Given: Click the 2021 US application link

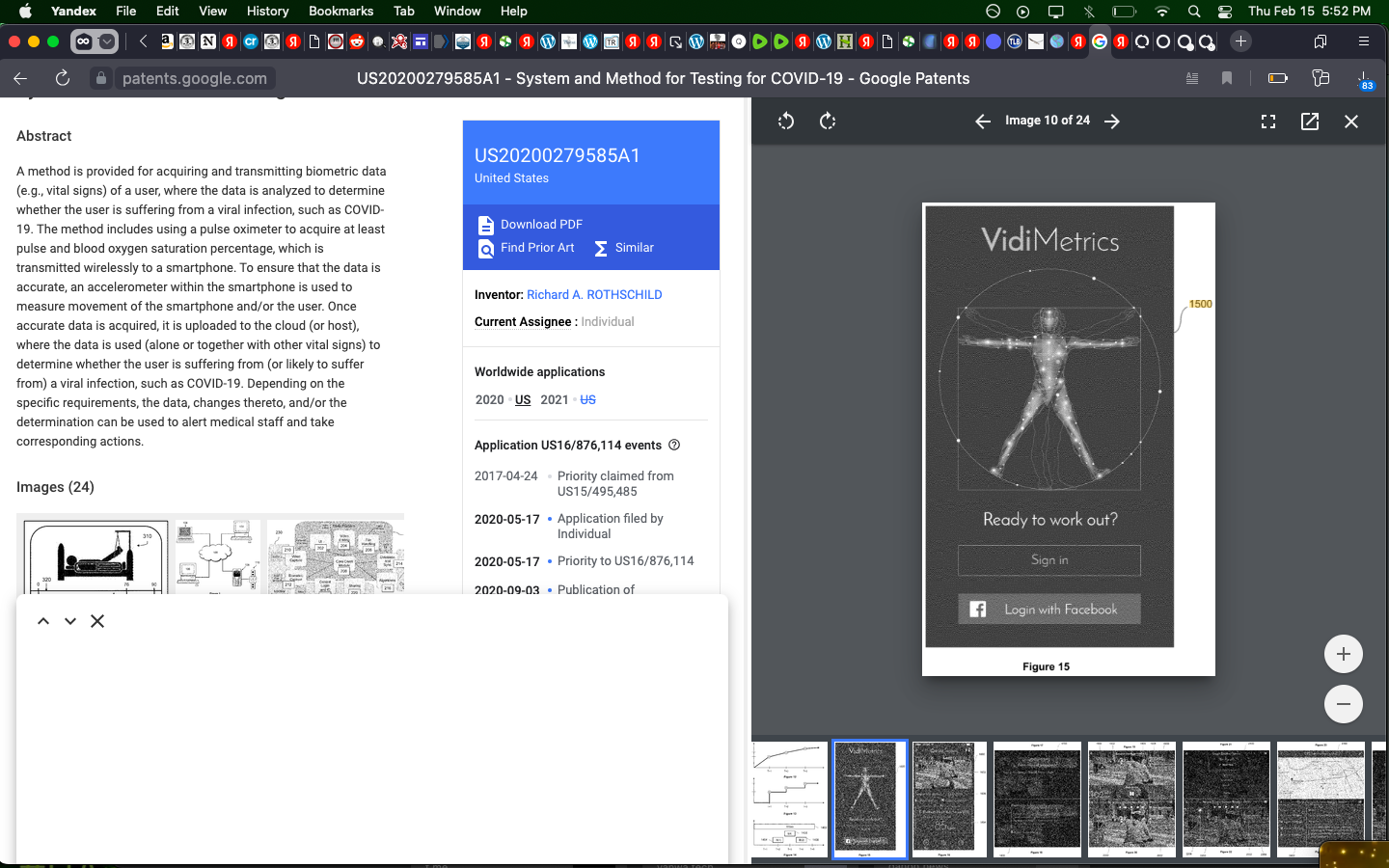Looking at the screenshot, I should (587, 399).
